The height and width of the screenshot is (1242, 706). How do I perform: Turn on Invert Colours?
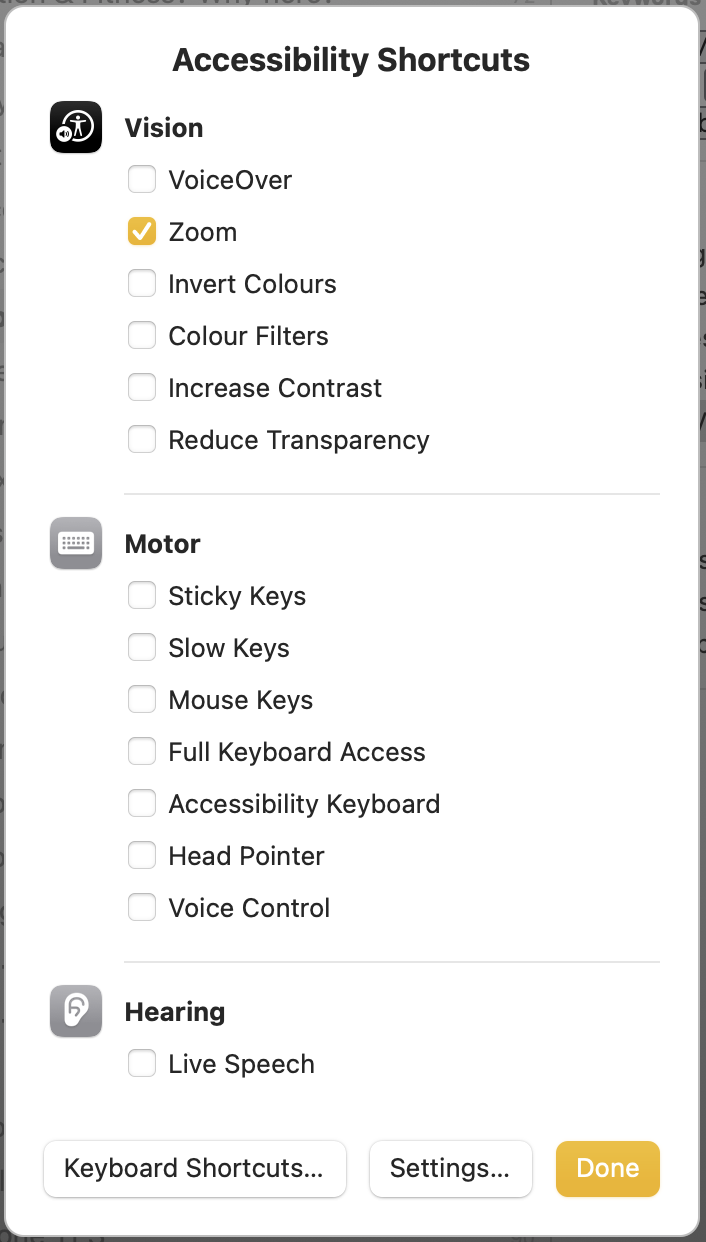pos(142,284)
